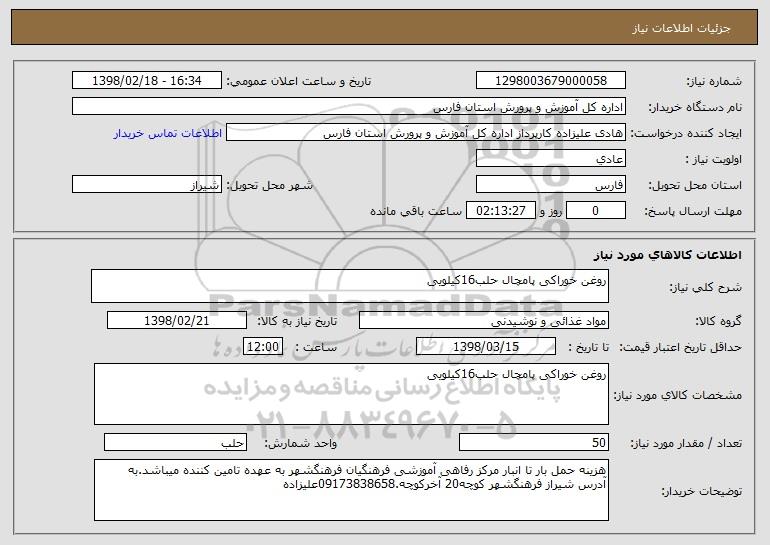Click the مشخصات کالای مورد نیاز text box
Image resolution: width=770 pixels, height=545 pixels.
tap(351, 394)
